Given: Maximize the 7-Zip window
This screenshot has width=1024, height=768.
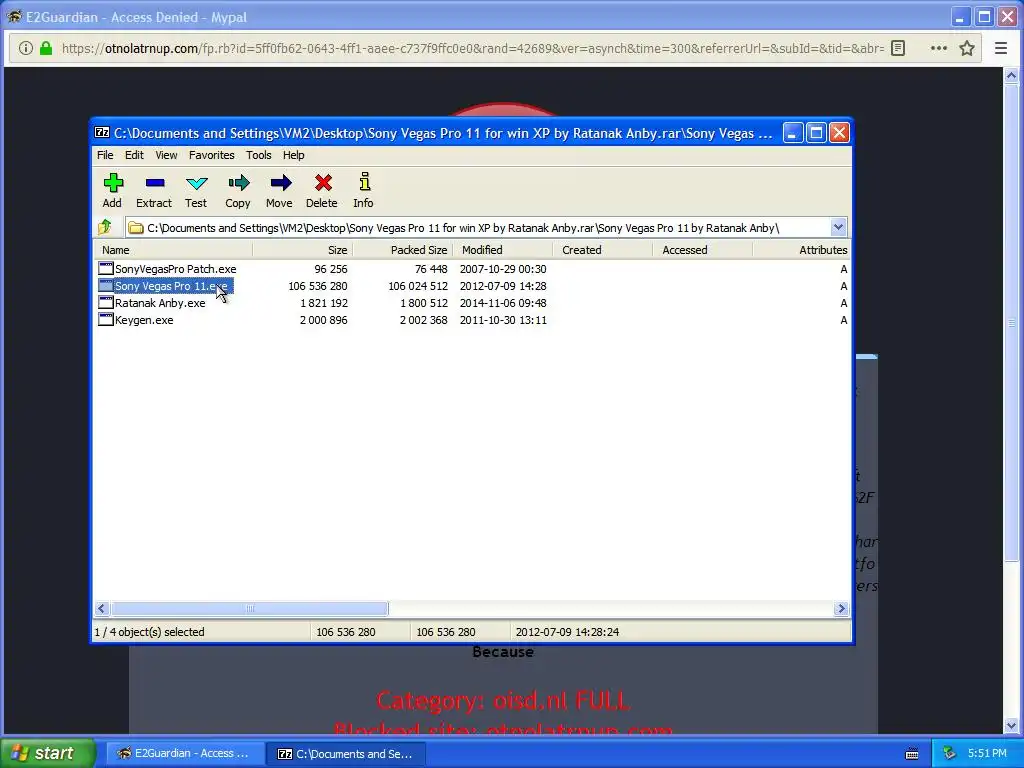Looking at the screenshot, I should [816, 133].
